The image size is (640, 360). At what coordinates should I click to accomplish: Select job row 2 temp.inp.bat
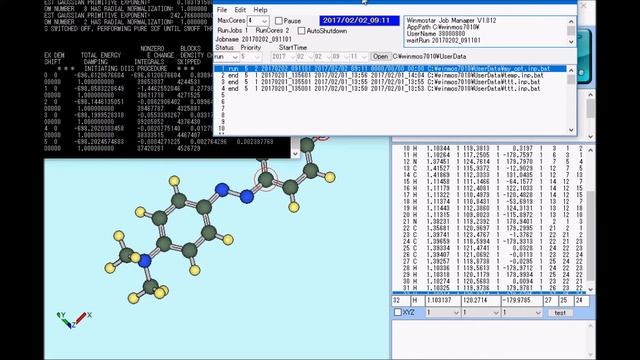point(390,76)
